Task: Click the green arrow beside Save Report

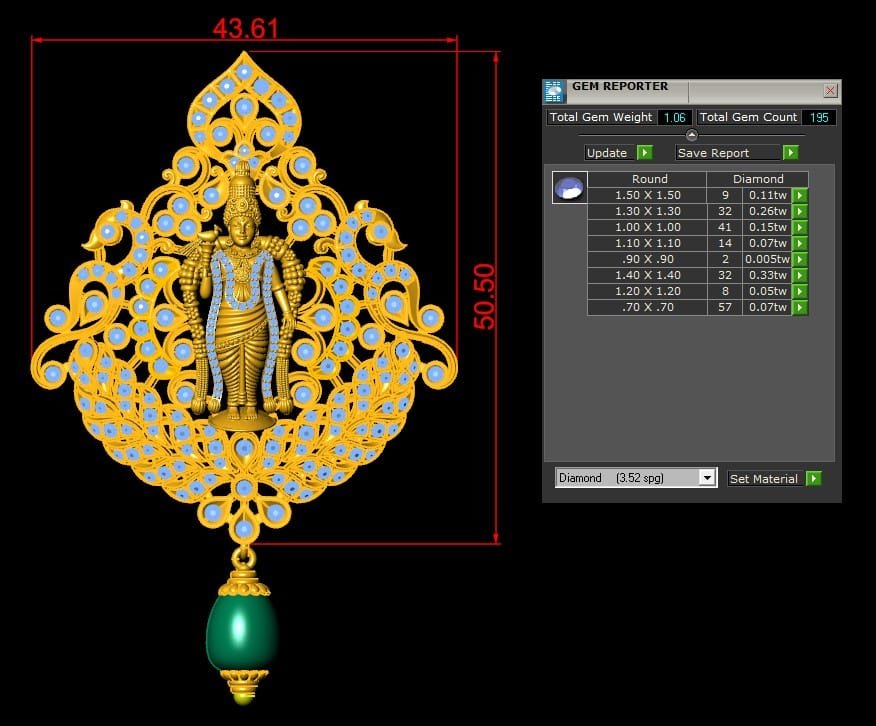Action: (790, 153)
